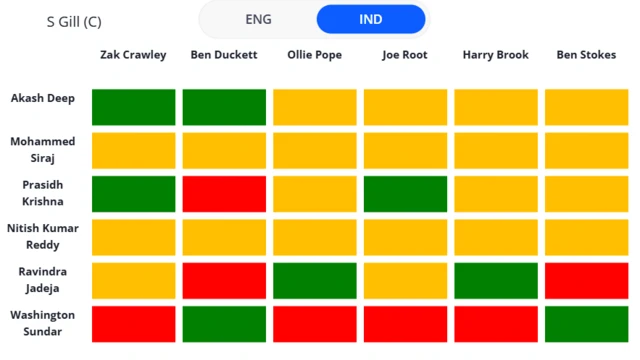Open the Akash Deep vs Zak Crawley cell
Viewport: 640px width, 360px height.
[133, 107]
